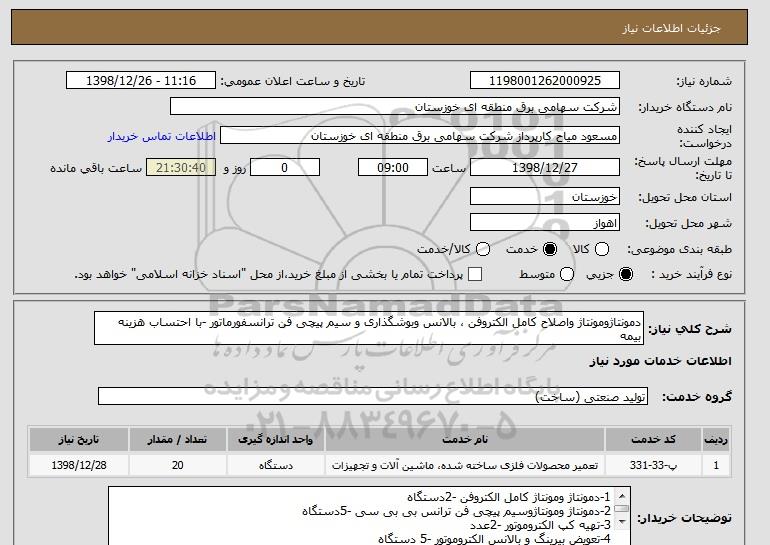
Task: Click the days-remaining field showing 0
Action: 285,167
